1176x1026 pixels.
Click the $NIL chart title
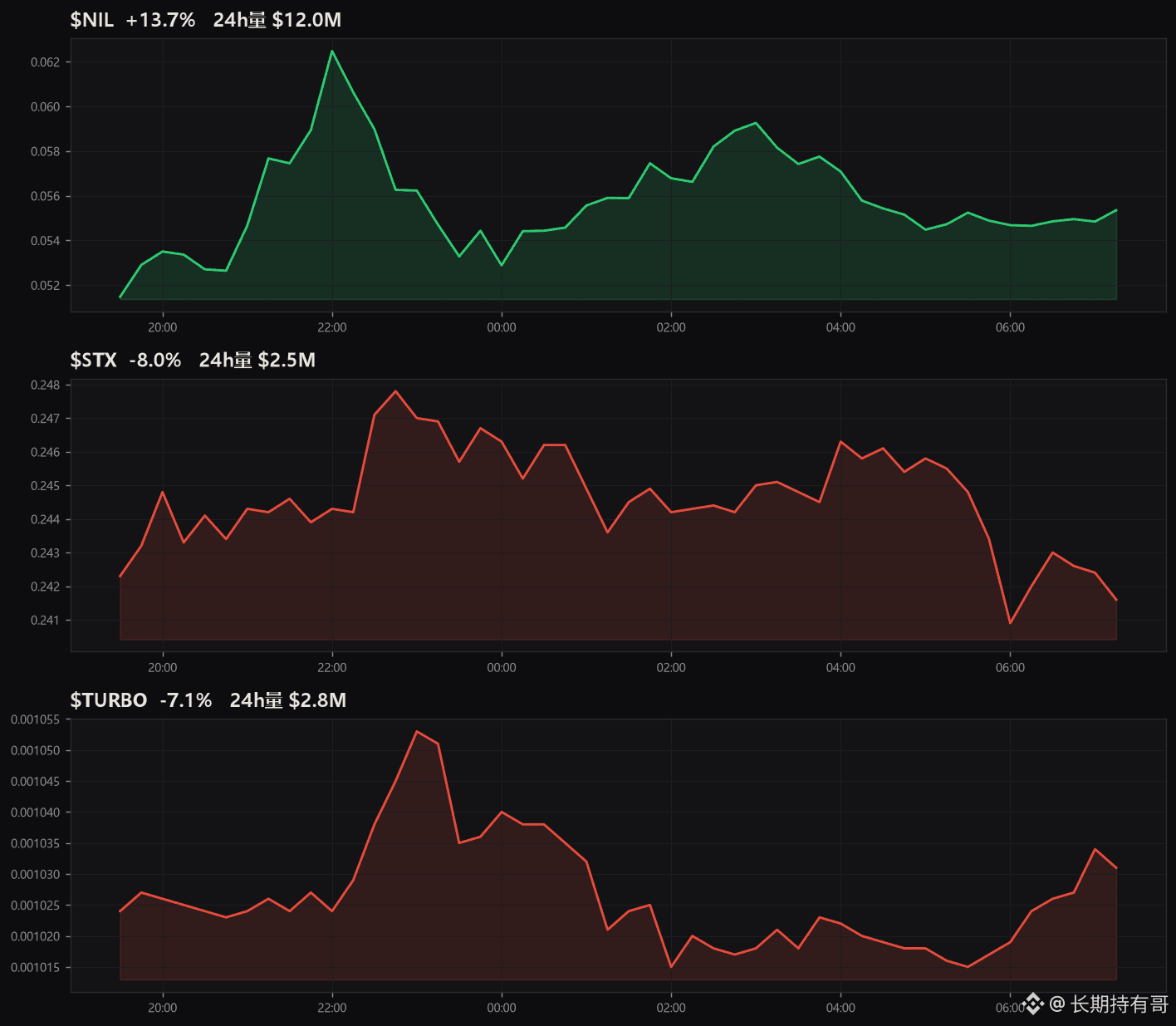[x=92, y=20]
